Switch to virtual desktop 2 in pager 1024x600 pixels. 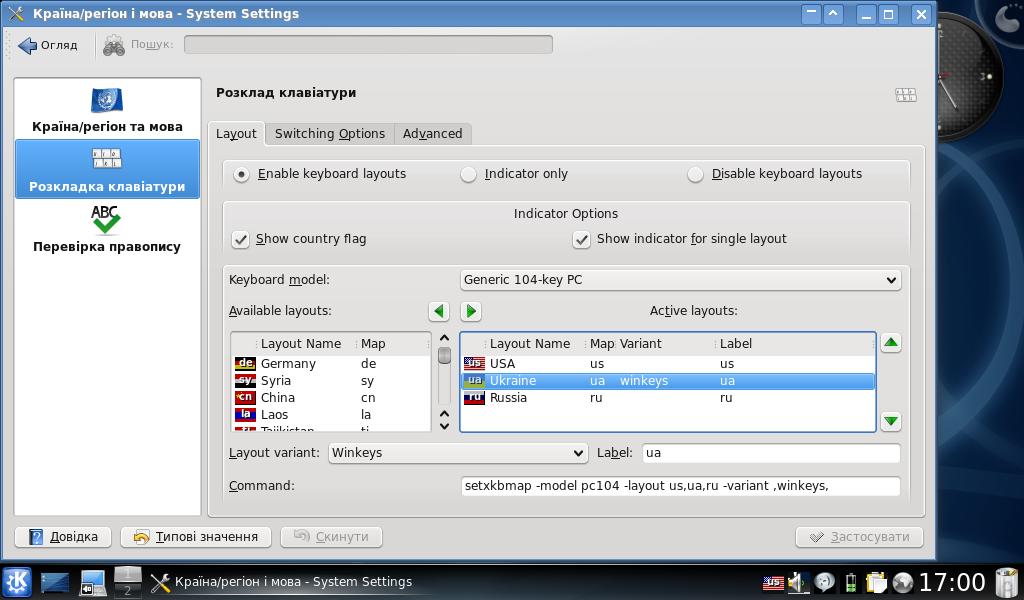[x=128, y=590]
